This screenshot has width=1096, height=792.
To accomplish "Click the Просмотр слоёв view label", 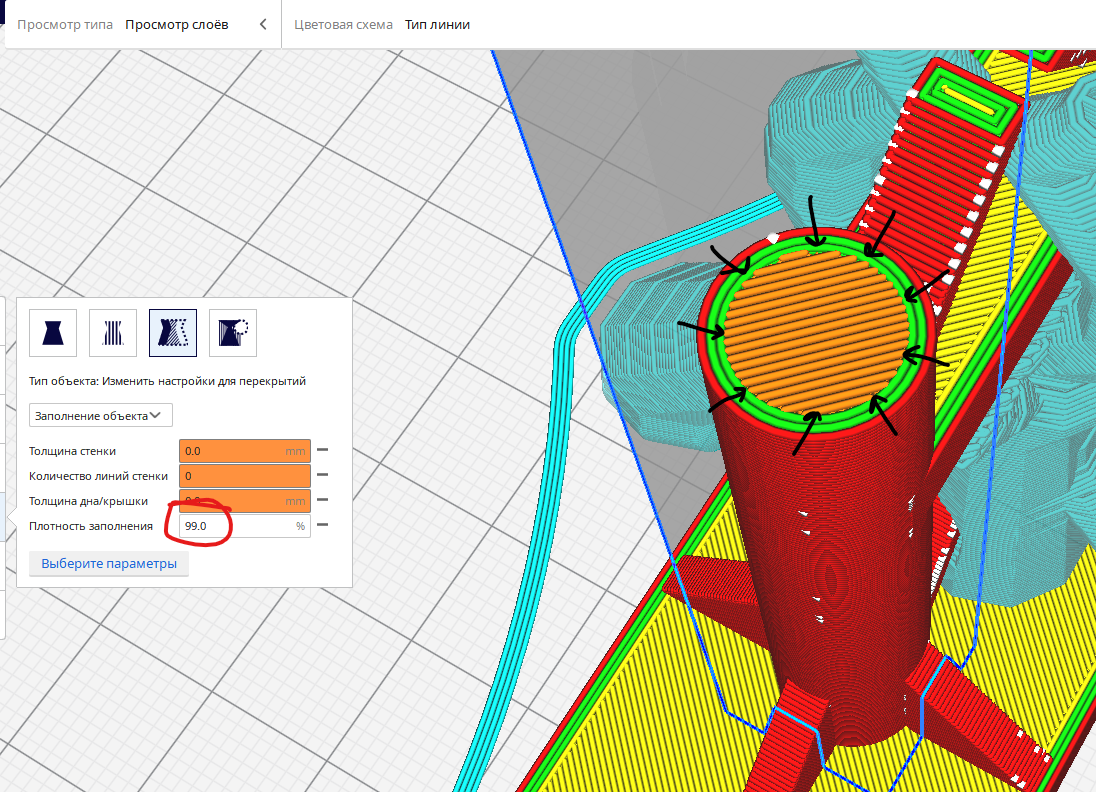I will pyautogui.click(x=176, y=24).
